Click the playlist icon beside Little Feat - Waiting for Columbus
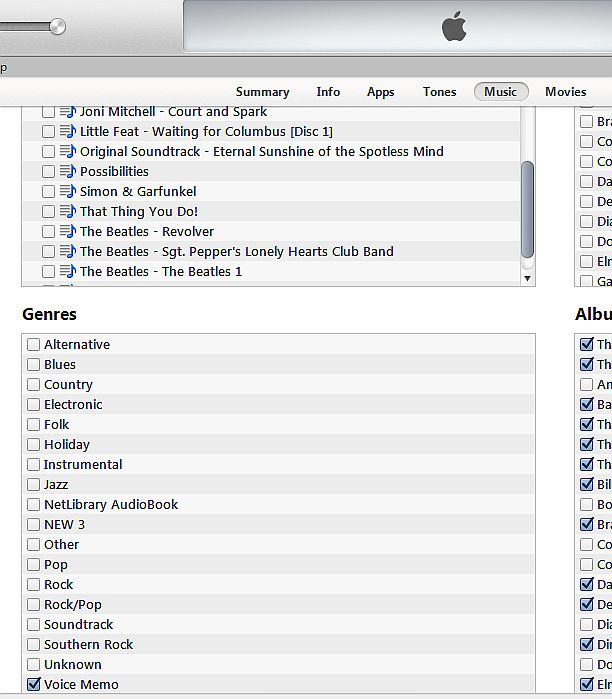The height and width of the screenshot is (699, 612). point(68,131)
